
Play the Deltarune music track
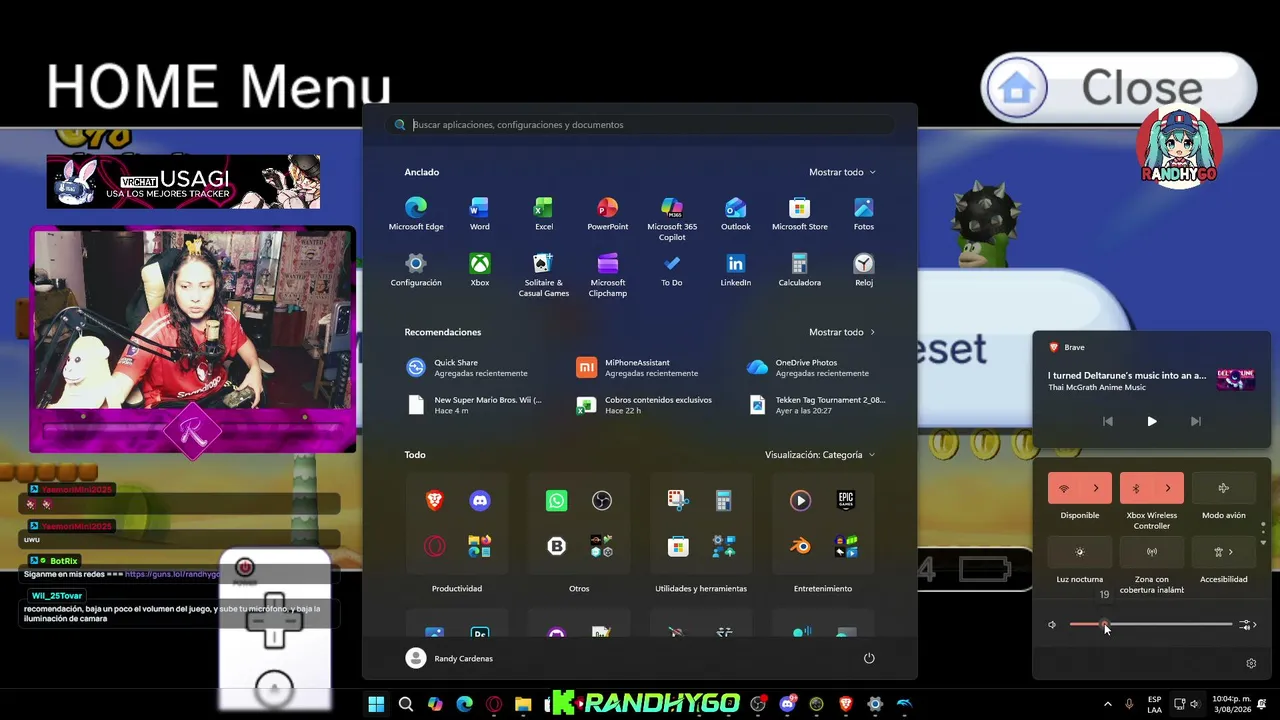[x=1152, y=422]
